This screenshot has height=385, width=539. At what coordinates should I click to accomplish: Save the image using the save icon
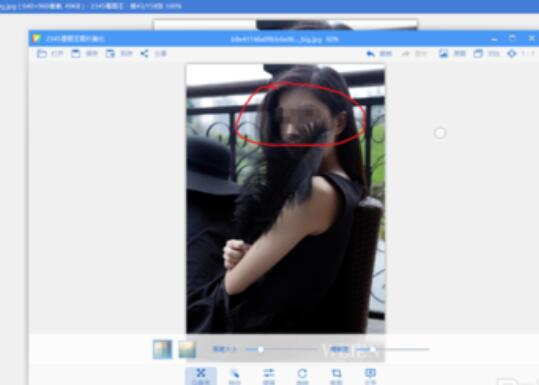coord(76,54)
